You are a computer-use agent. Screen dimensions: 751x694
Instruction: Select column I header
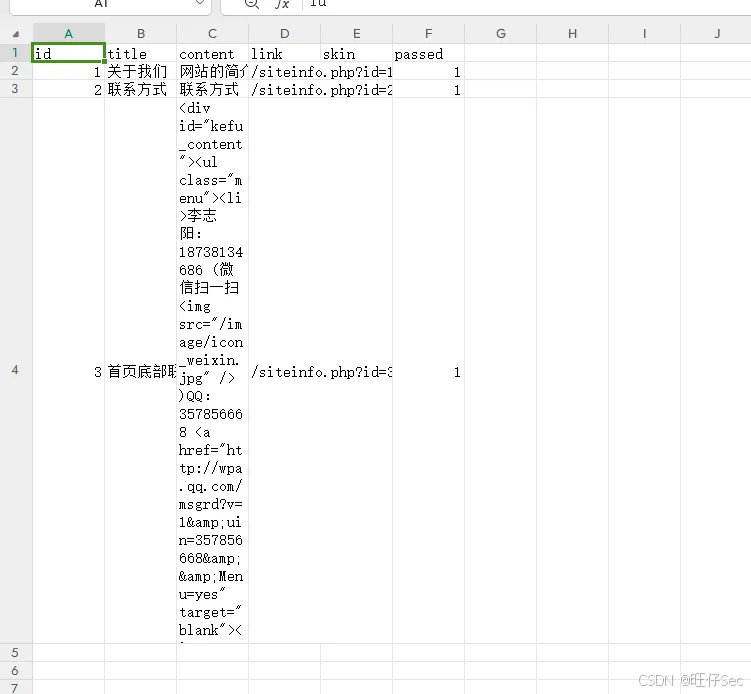(x=644, y=34)
